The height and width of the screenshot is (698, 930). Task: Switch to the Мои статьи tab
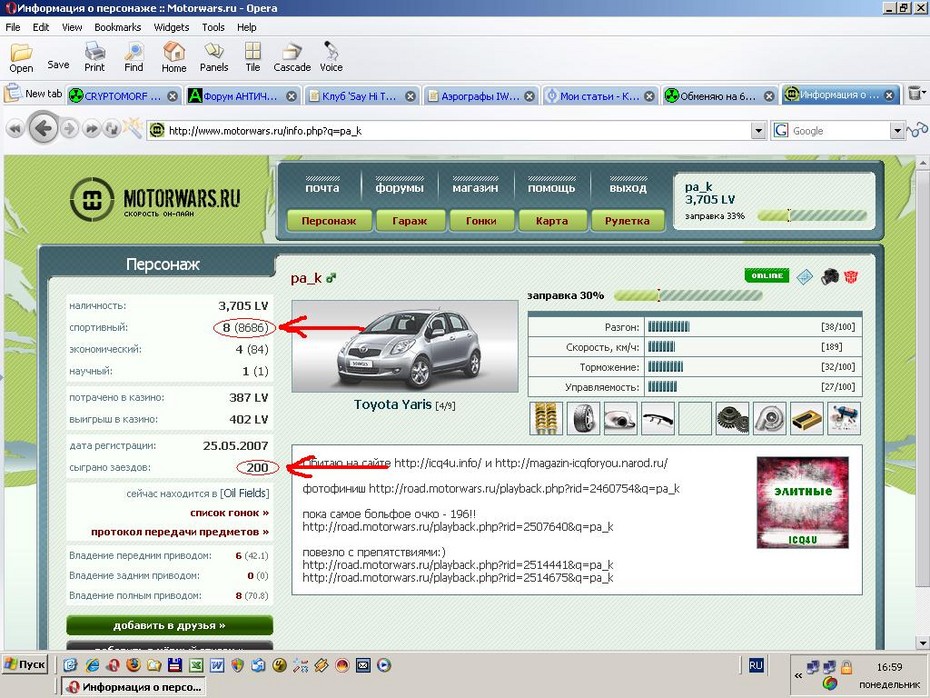pyautogui.click(x=600, y=95)
